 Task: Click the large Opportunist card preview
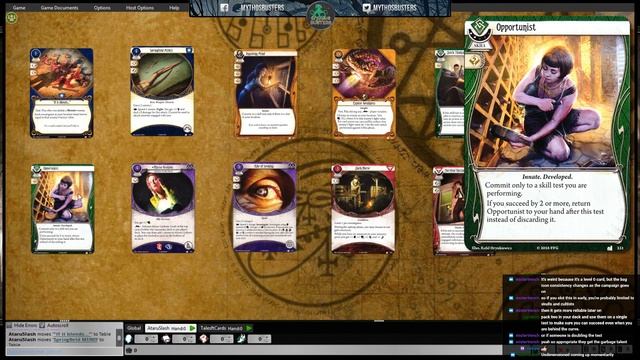547,134
